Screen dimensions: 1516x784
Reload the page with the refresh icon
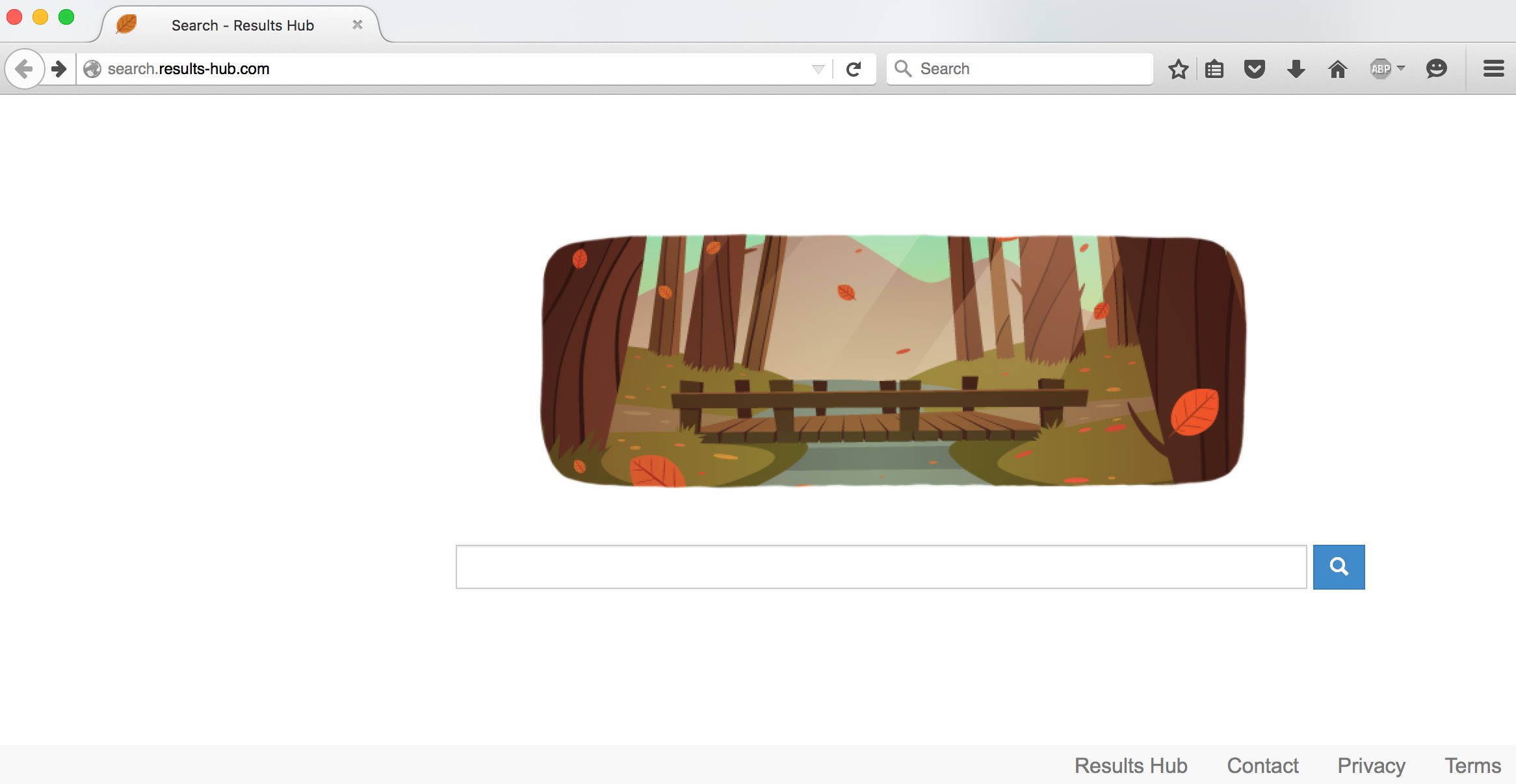pos(854,68)
